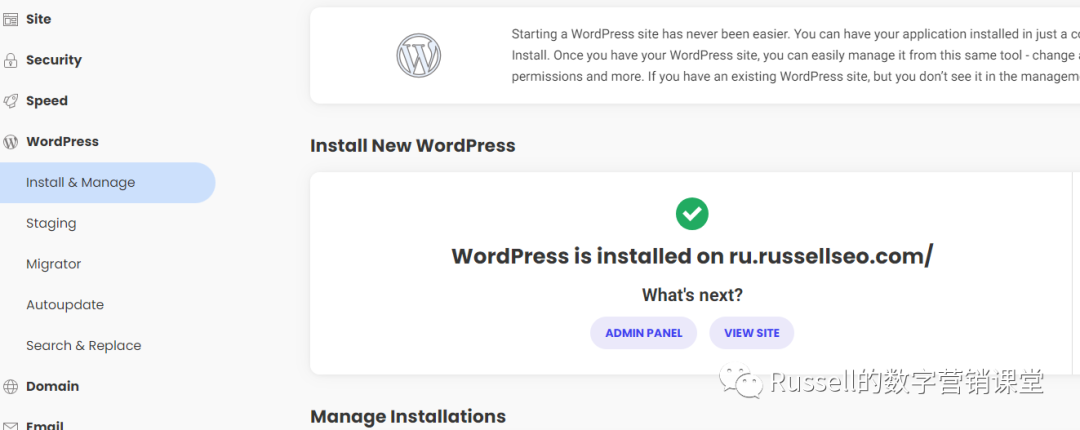
Task: Click the Manage Installations heading
Action: 408,416
